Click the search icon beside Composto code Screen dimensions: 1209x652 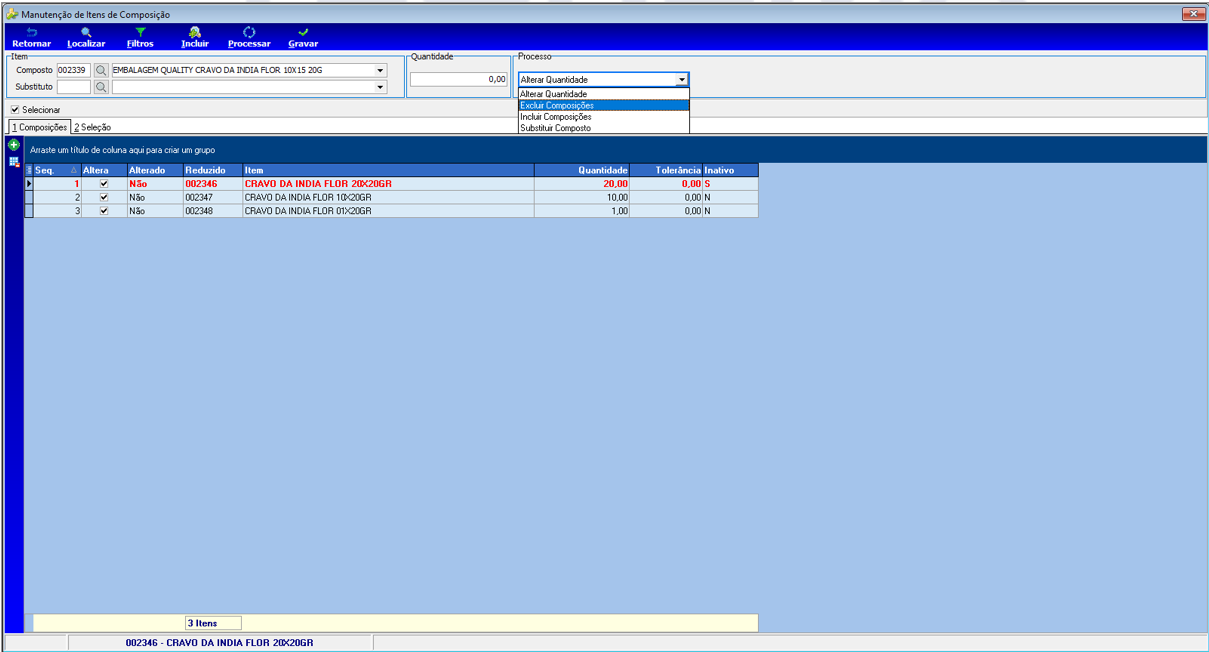coord(101,71)
